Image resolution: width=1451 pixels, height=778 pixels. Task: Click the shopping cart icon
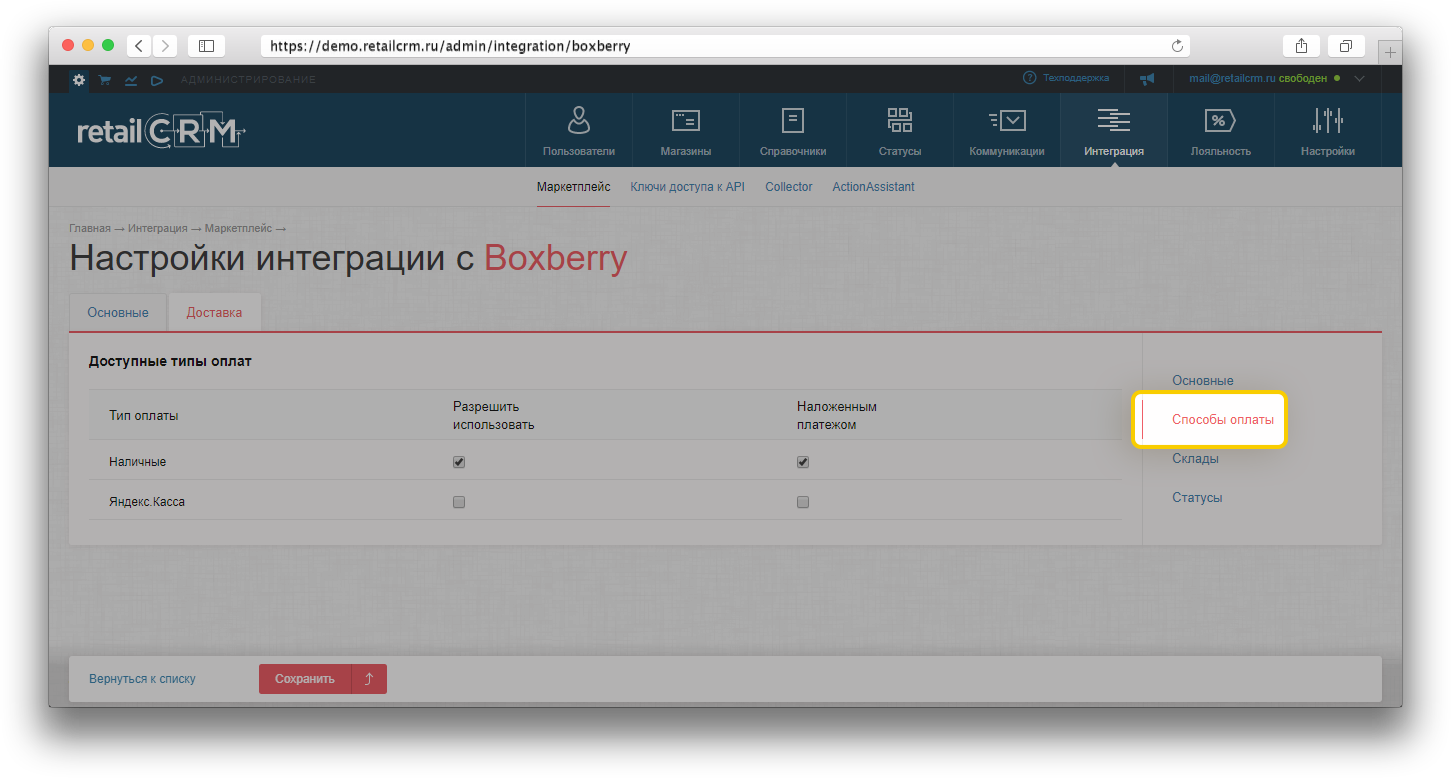[x=105, y=80]
